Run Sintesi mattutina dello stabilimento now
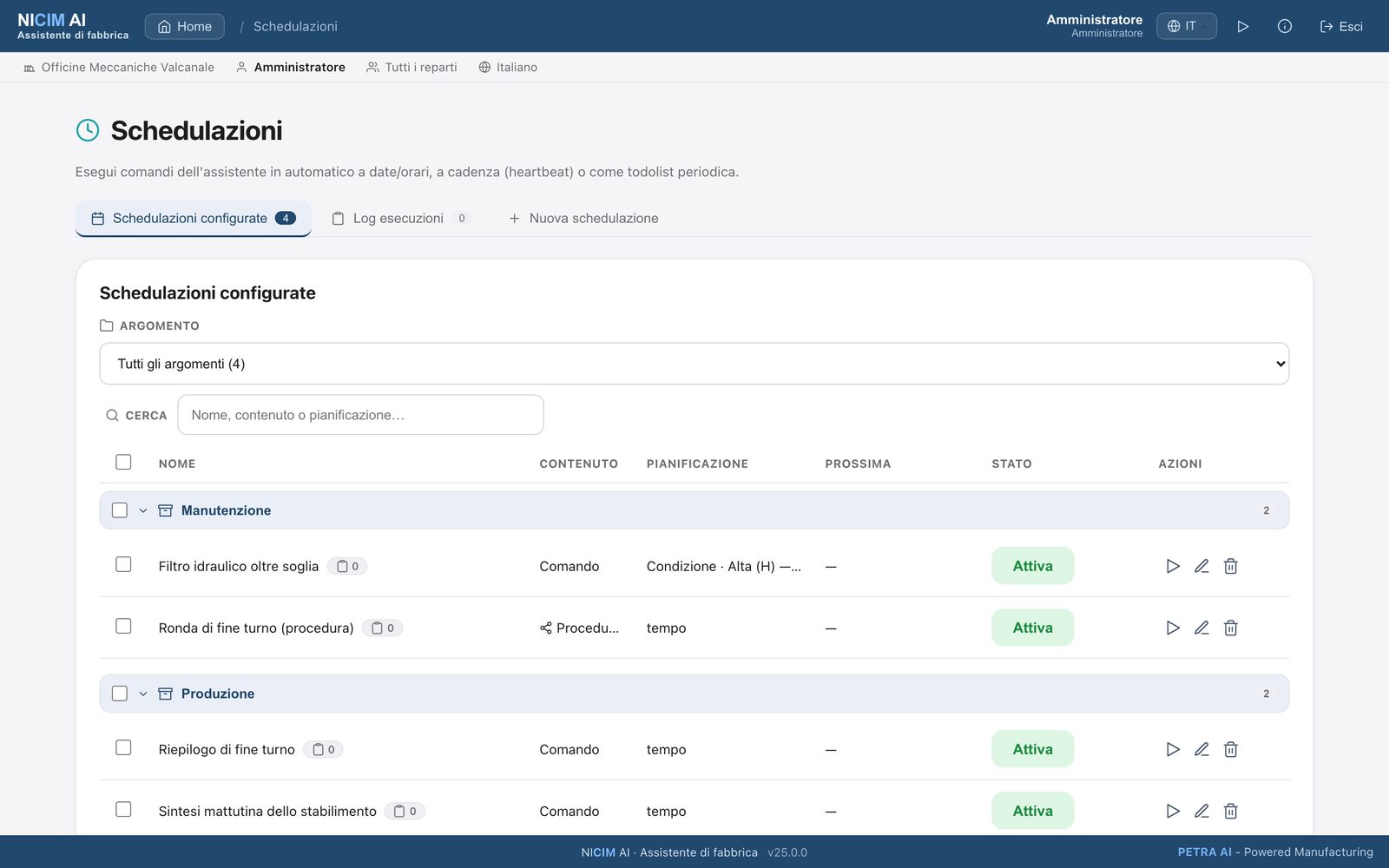Viewport: 1389px width, 868px height. click(1173, 811)
